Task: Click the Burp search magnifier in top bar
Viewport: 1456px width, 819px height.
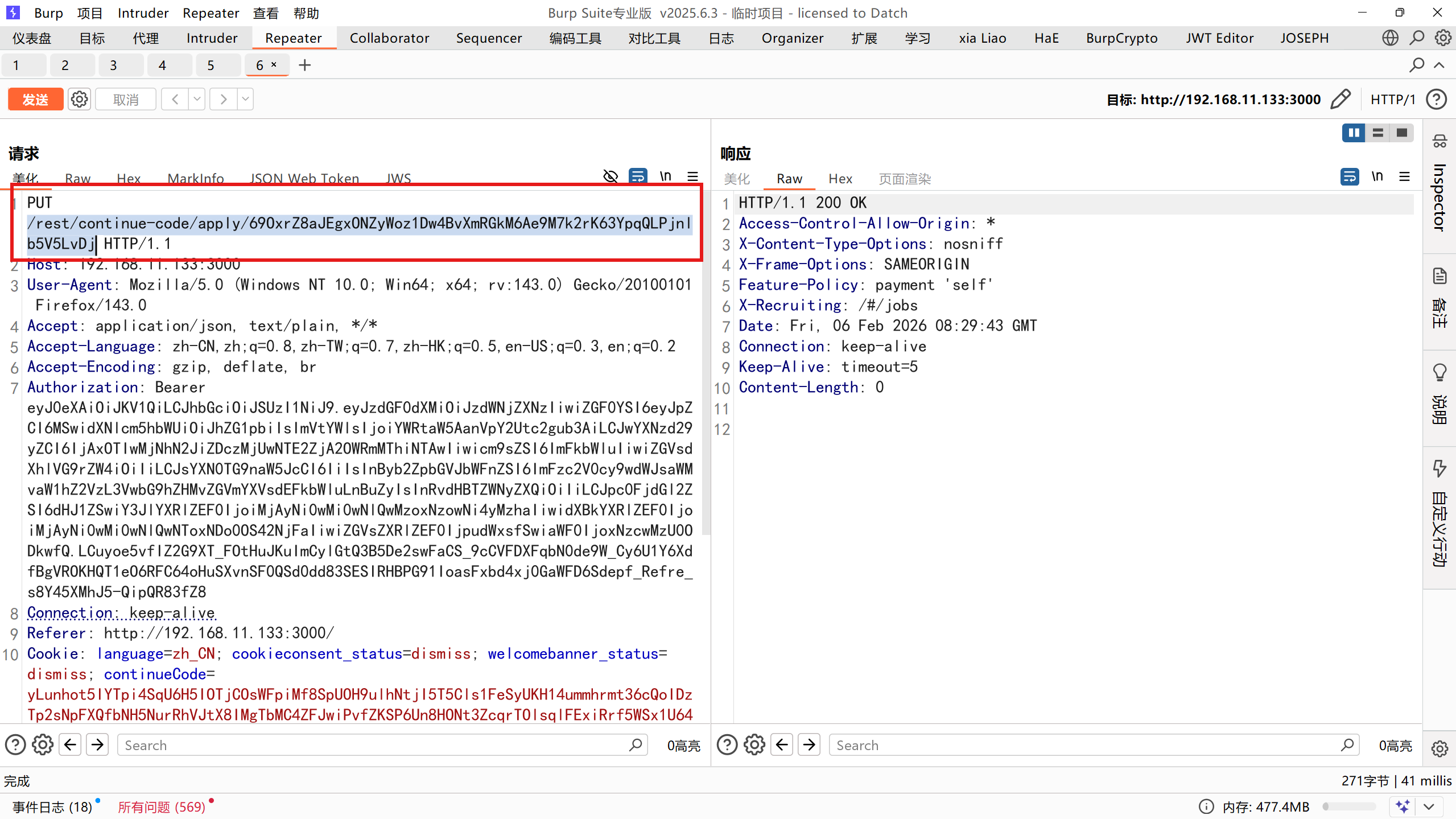Action: click(x=1416, y=38)
